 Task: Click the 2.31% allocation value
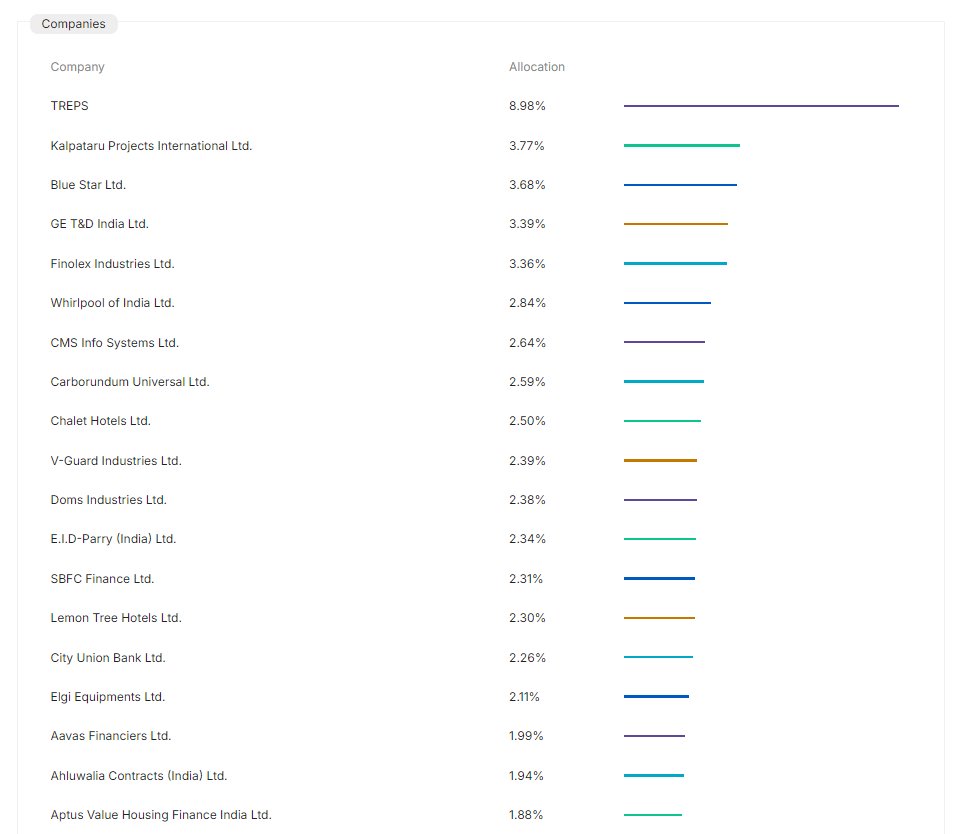coord(526,579)
